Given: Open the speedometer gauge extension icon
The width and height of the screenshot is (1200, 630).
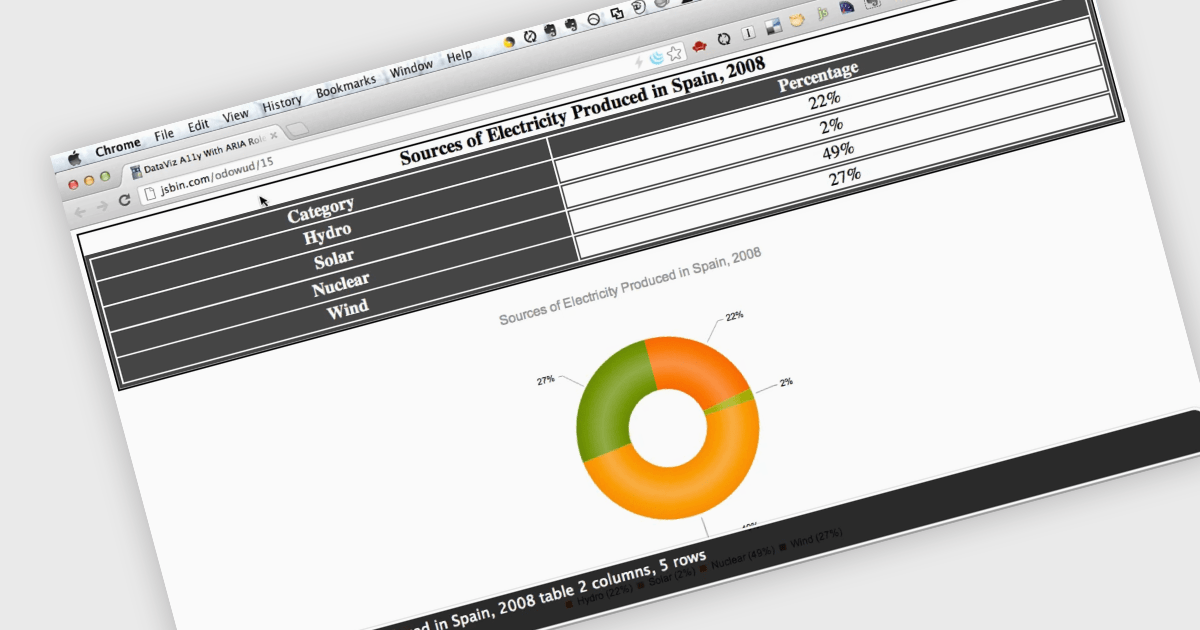Looking at the screenshot, I should click(847, 8).
